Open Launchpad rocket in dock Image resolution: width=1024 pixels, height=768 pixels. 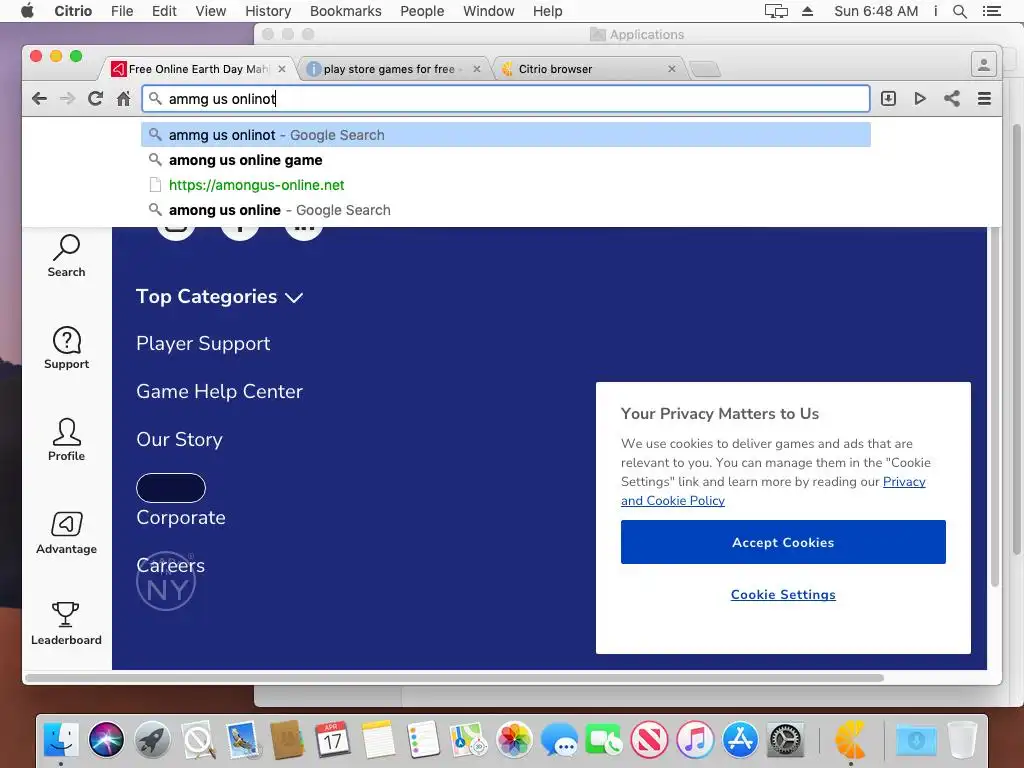(152, 740)
